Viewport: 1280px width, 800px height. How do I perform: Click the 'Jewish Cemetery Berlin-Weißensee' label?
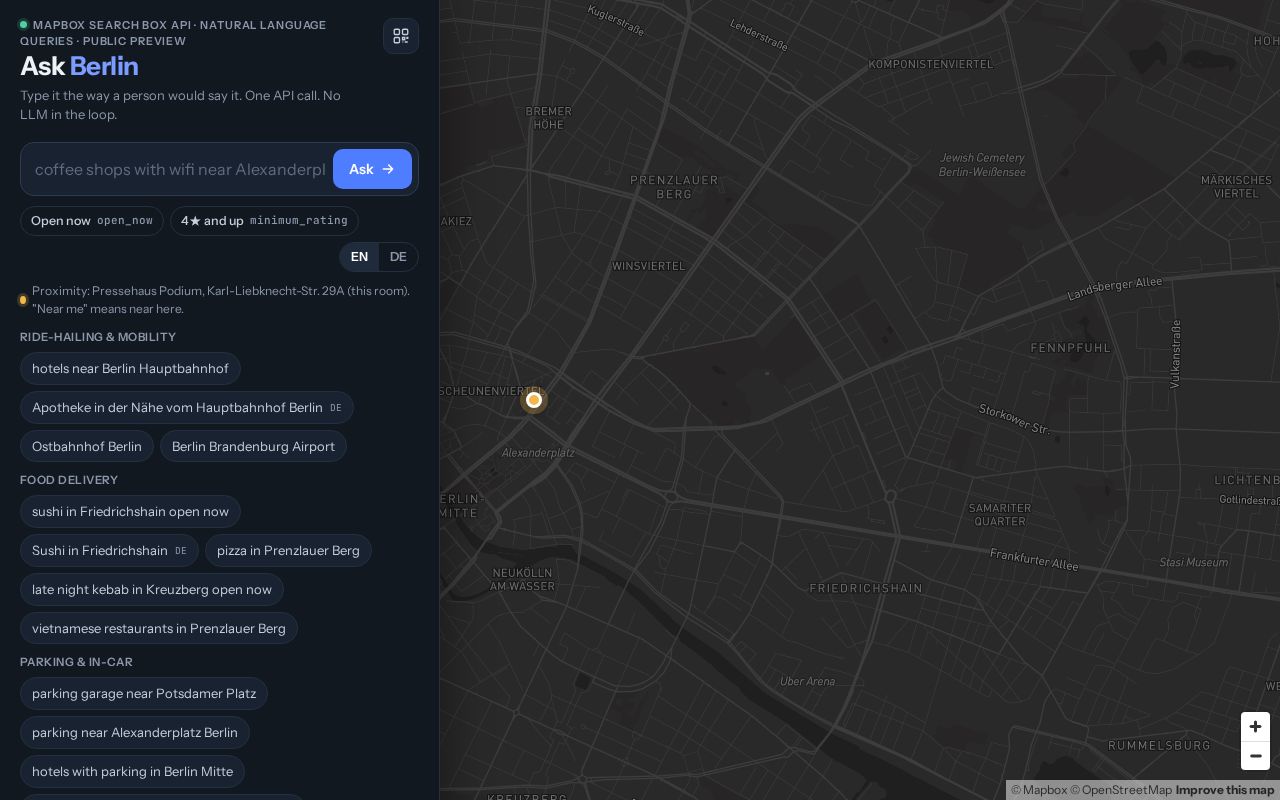tap(982, 165)
